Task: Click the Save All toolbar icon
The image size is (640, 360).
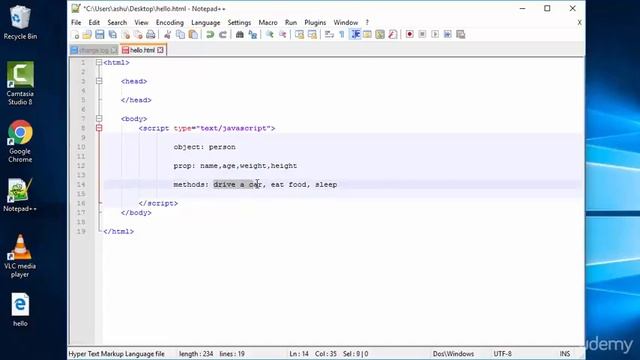Action: coord(113,35)
